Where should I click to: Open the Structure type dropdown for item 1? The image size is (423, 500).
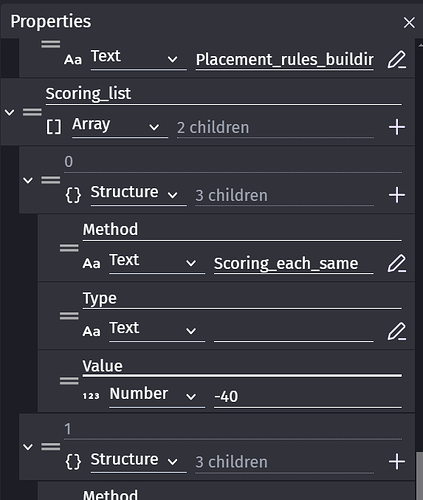pos(138,462)
